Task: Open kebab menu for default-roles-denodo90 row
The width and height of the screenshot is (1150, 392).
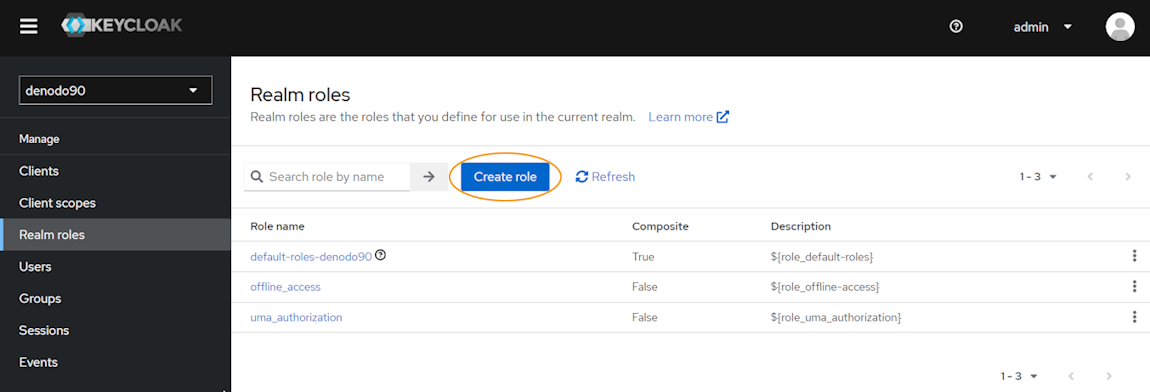Action: coord(1134,256)
